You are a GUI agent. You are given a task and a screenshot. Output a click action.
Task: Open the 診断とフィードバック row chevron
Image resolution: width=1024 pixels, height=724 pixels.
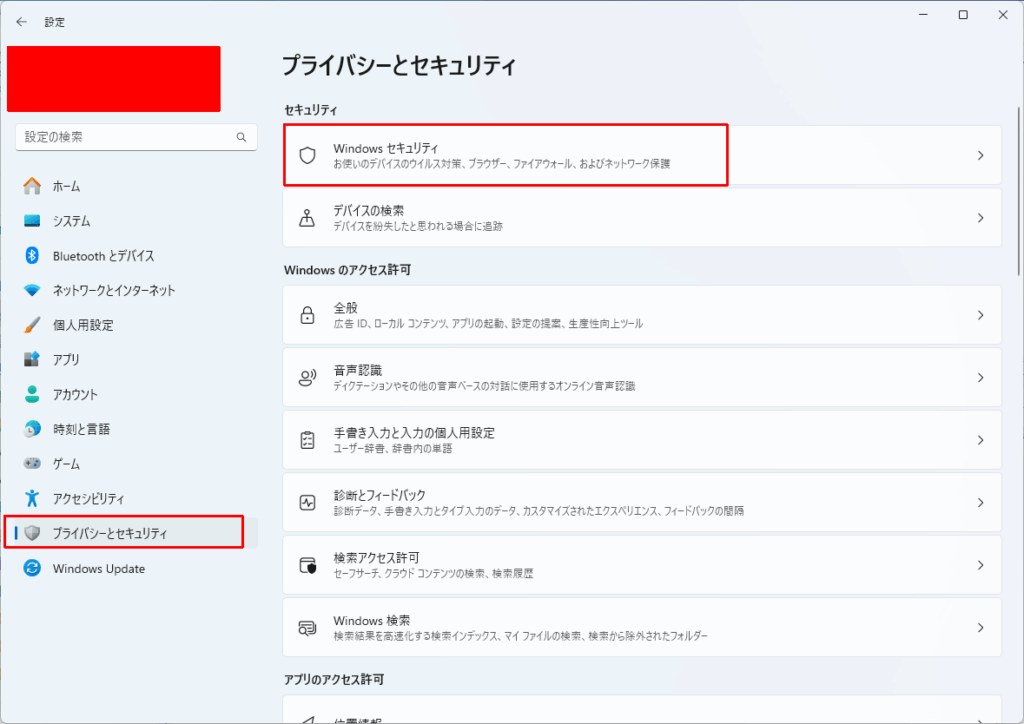(980, 503)
